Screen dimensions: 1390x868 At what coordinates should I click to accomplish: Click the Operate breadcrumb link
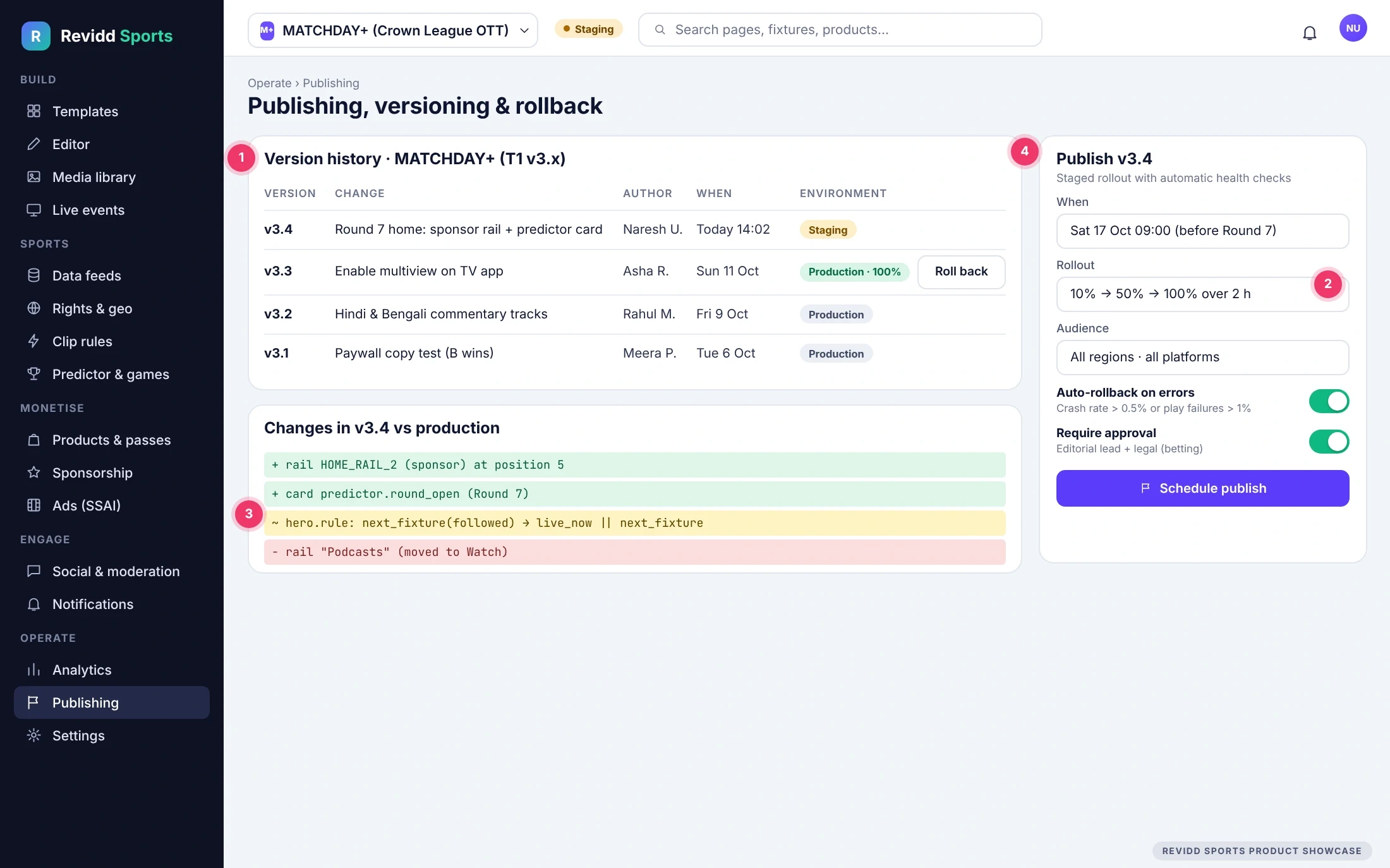[x=270, y=83]
